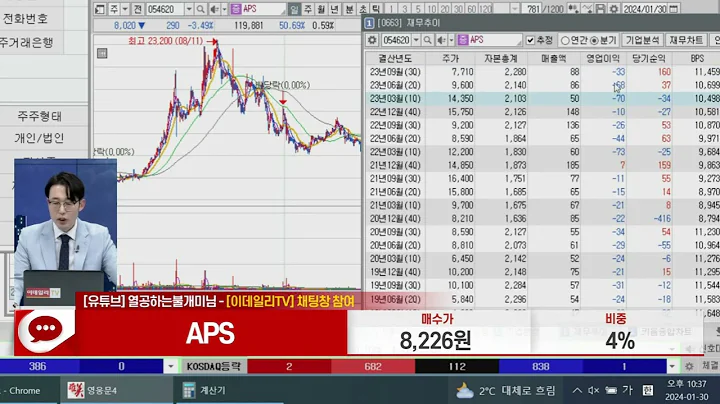Screen dimensions: 720x404
Task: Switch chart to 년 yearly period
Action: pos(334,9)
